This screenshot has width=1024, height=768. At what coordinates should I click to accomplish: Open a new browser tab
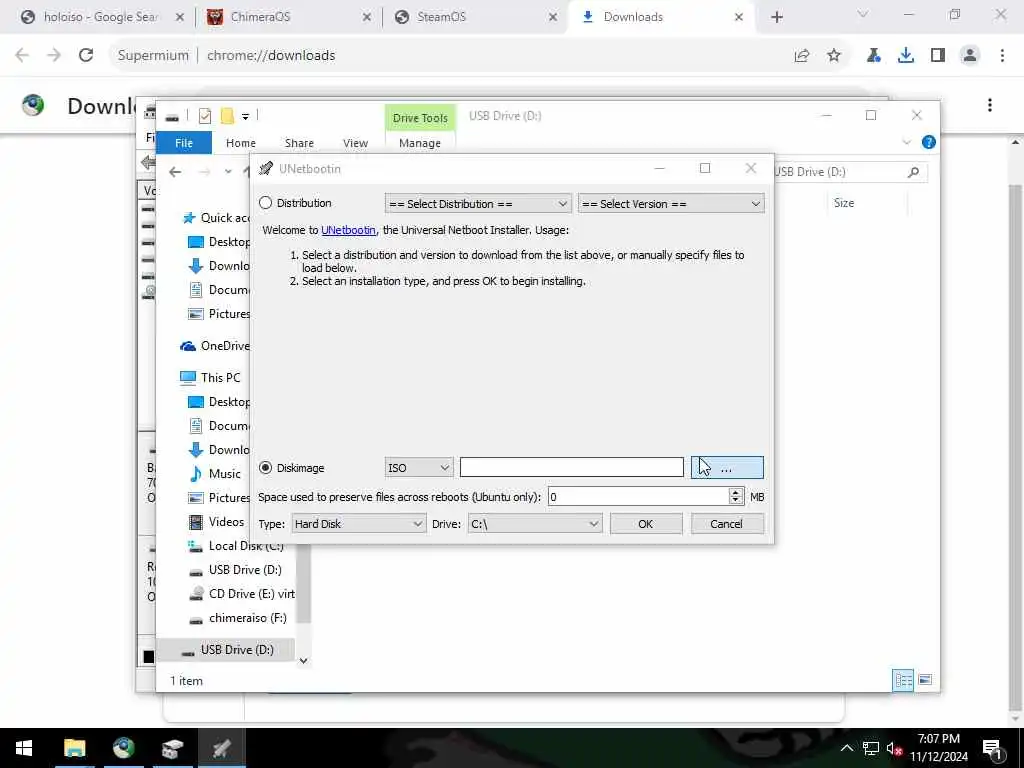(x=776, y=17)
